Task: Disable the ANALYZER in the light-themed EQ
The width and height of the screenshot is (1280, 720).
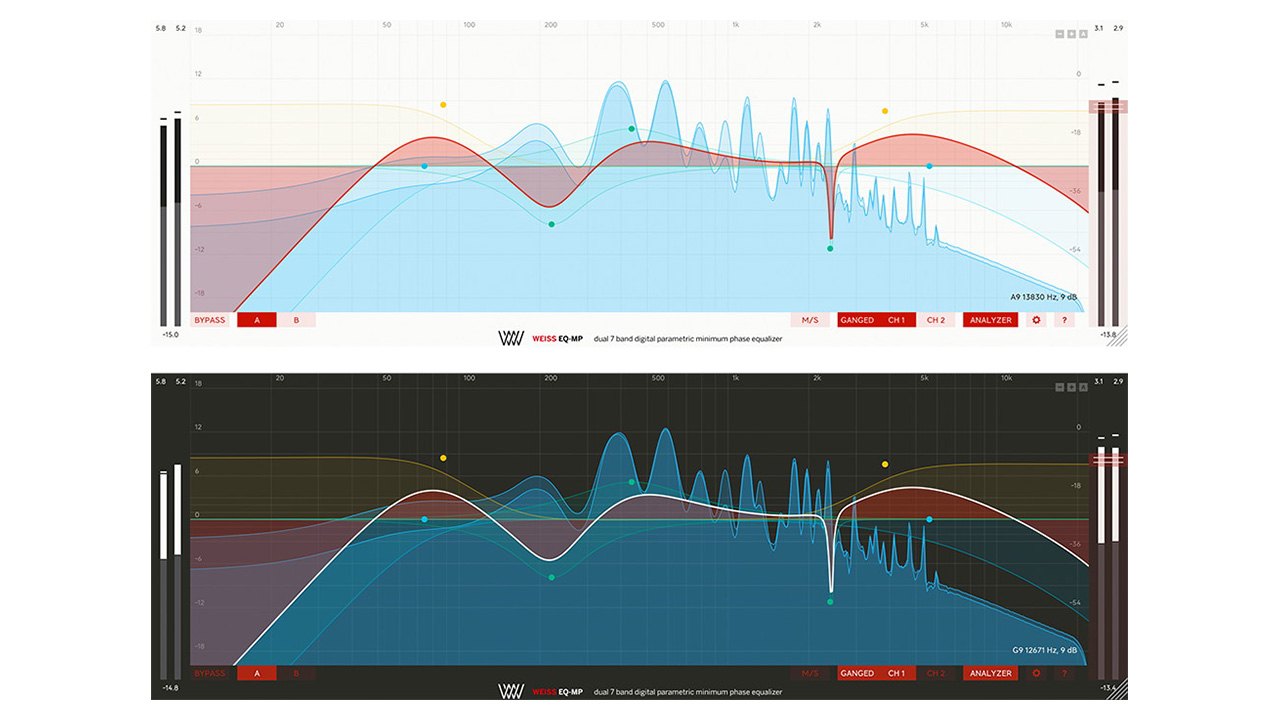Action: tap(990, 320)
